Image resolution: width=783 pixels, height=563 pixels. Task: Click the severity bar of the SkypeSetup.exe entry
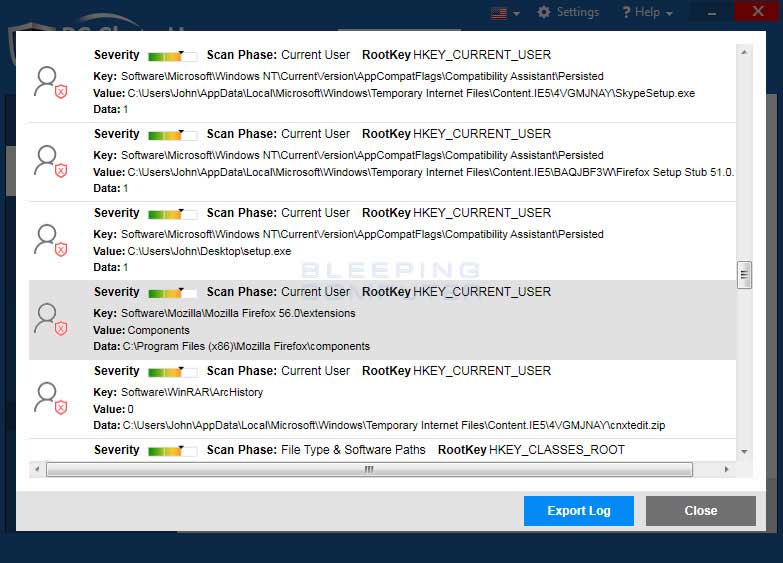click(172, 56)
